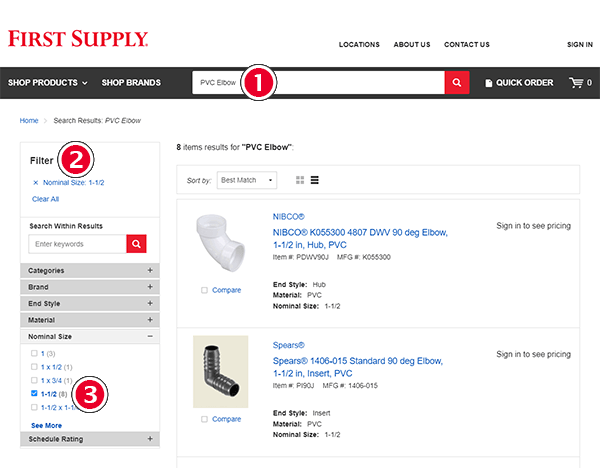
Task: Expand the Schedule Rating filter
Action: (x=90, y=439)
